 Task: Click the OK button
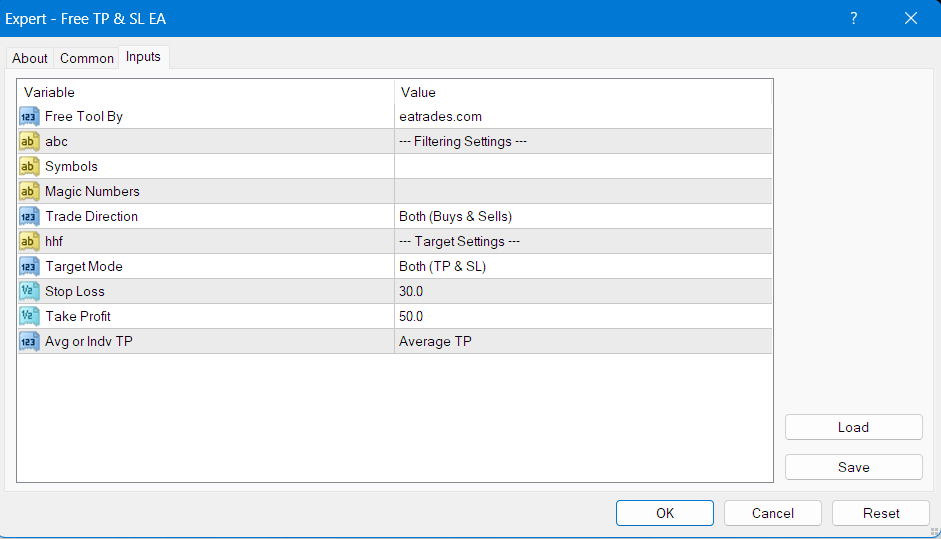click(x=664, y=513)
